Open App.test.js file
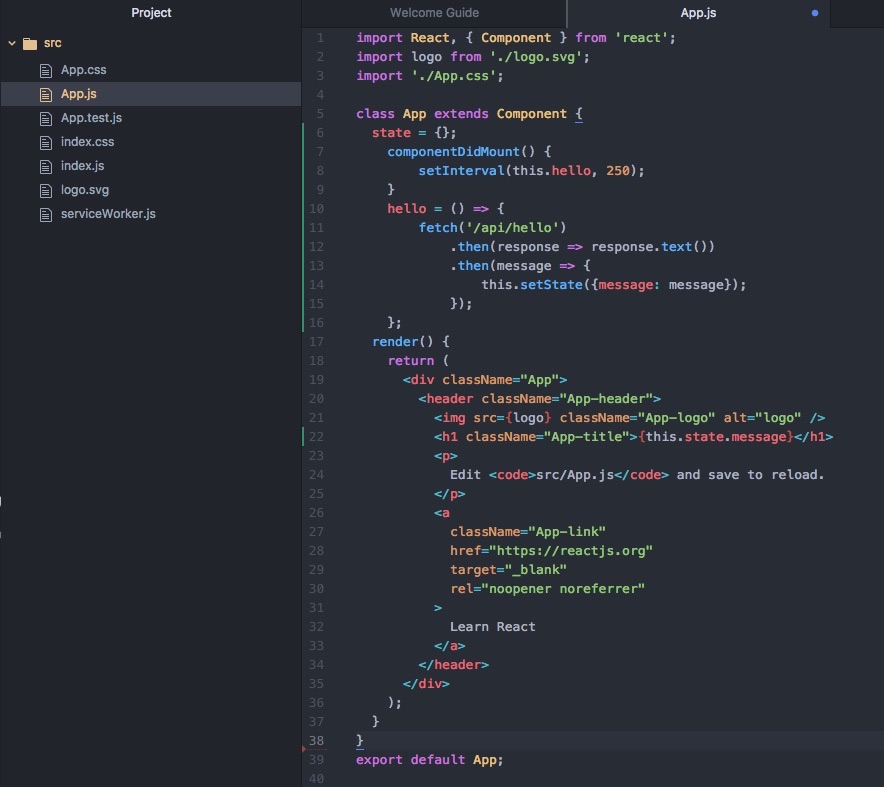The height and width of the screenshot is (787, 884). coord(91,118)
